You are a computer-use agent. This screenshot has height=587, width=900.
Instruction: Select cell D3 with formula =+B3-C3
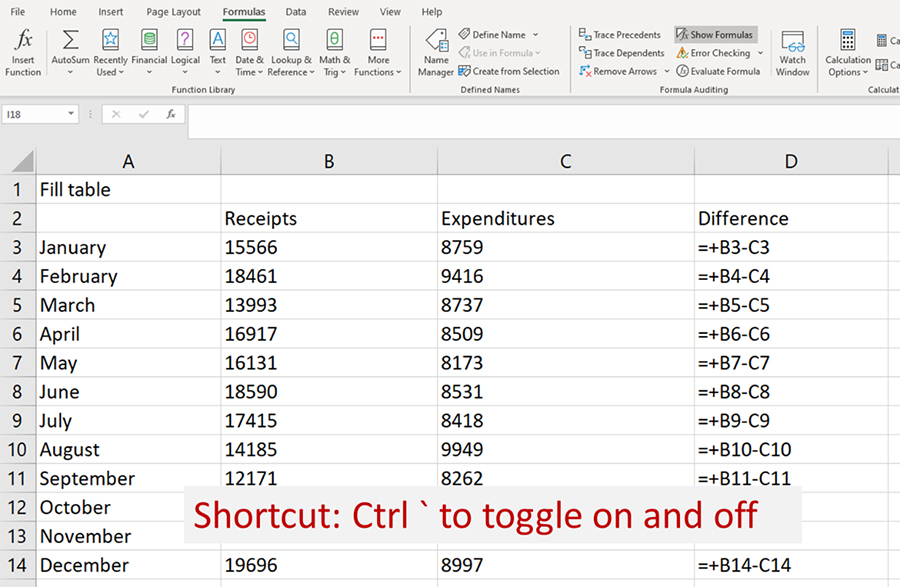[x=790, y=248]
